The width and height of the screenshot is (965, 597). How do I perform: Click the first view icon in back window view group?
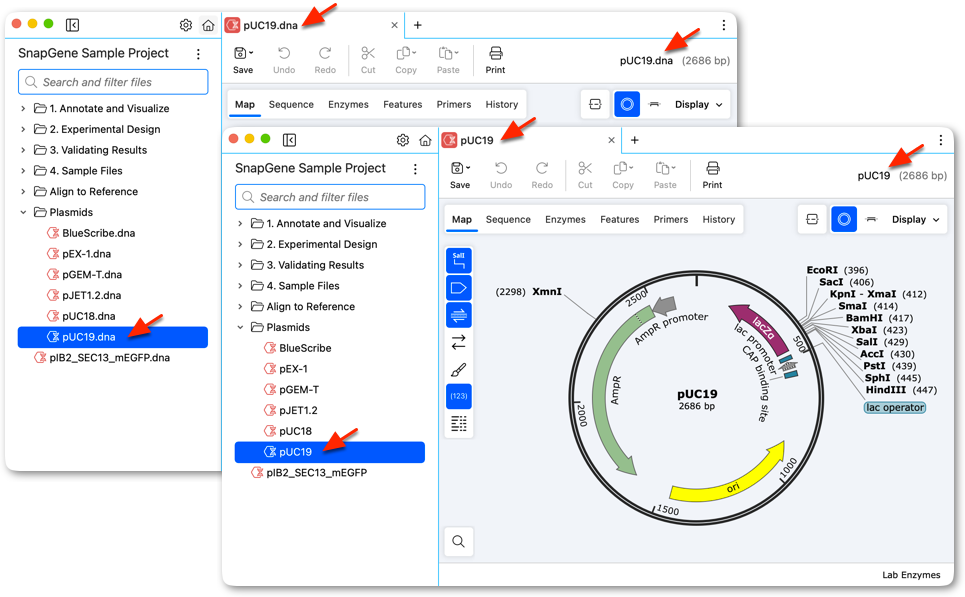(x=595, y=105)
